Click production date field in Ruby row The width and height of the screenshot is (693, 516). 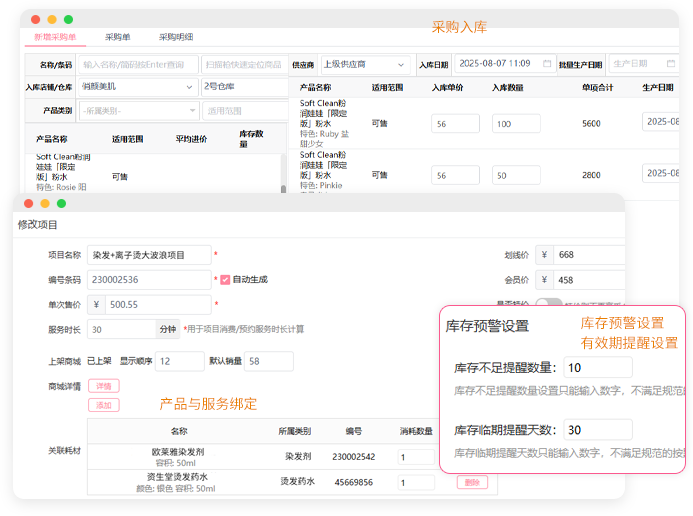click(x=660, y=121)
